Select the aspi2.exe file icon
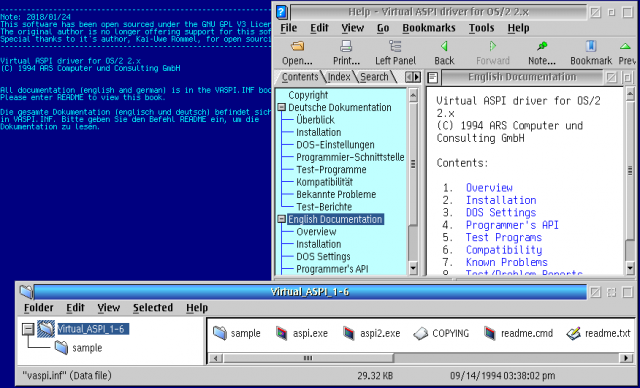Viewport: 640px width, 388px height. pos(349,333)
